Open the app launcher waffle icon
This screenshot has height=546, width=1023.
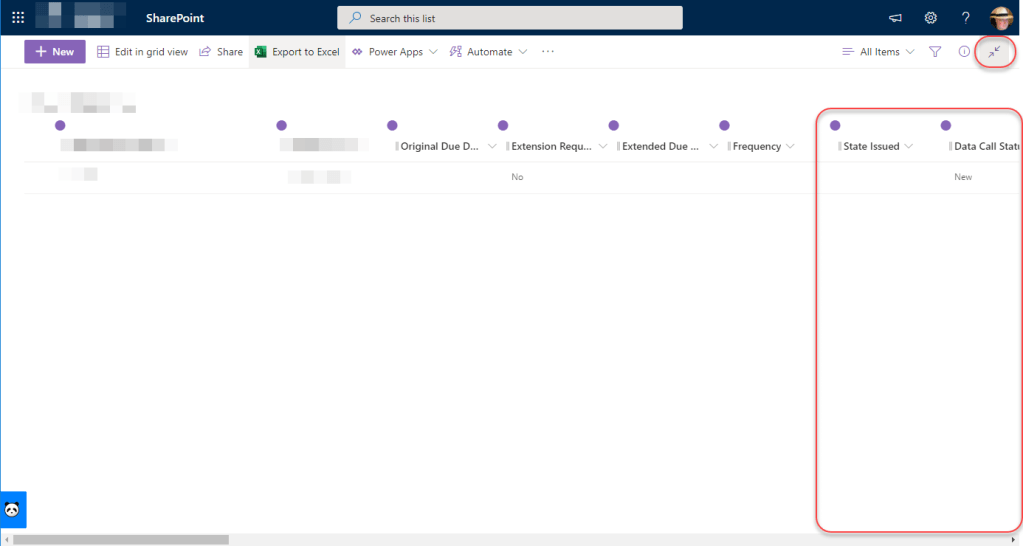[18, 18]
